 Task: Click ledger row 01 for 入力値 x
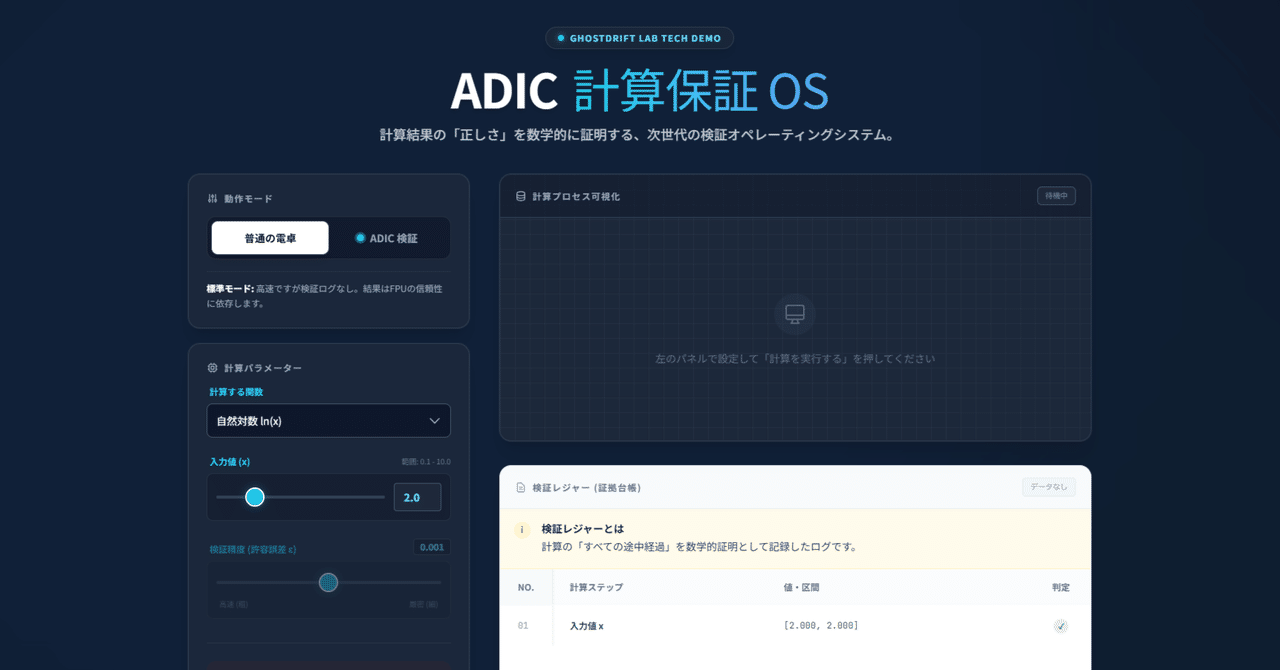tap(700, 626)
